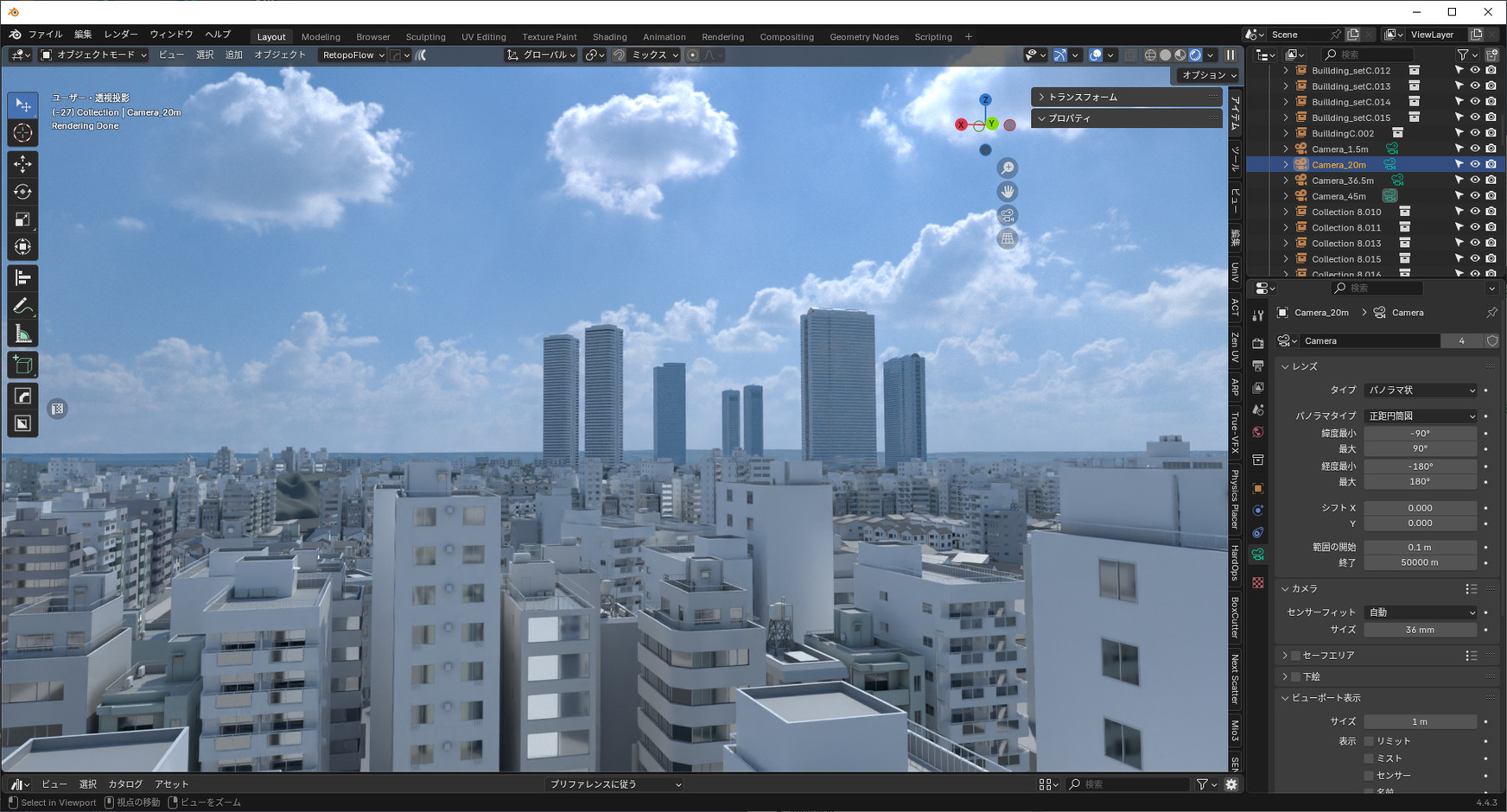The width and height of the screenshot is (1507, 812).
Task: Click the Blender logo menu icon
Action: pyautogui.click(x=16, y=35)
